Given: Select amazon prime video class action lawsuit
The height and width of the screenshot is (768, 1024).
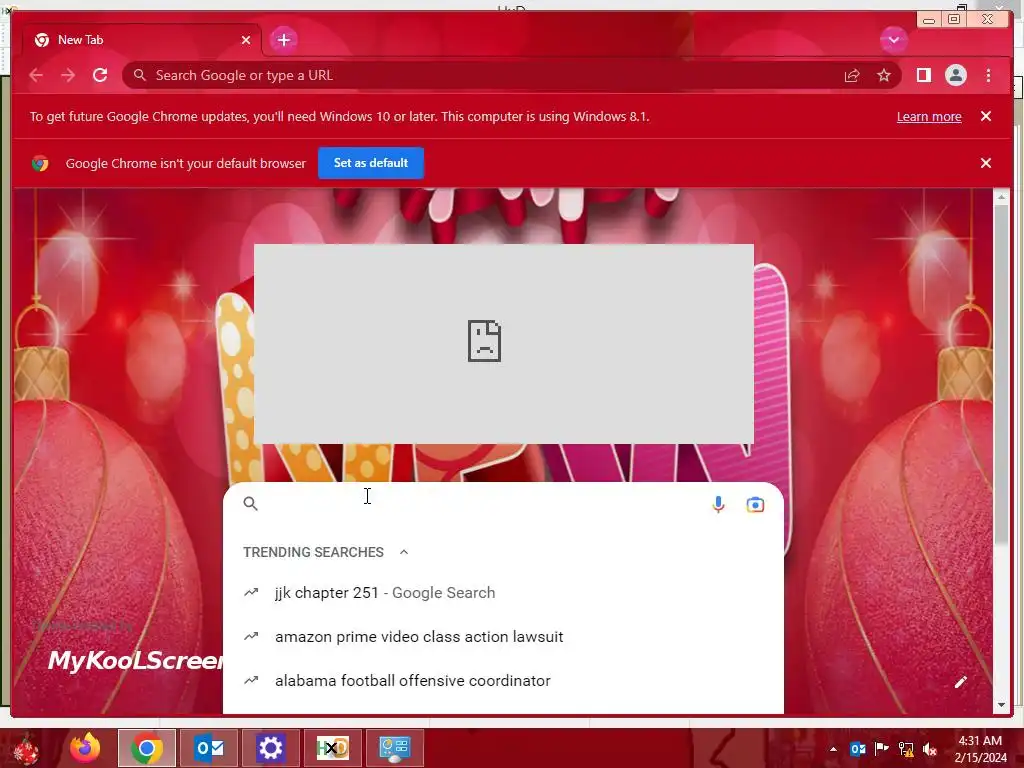Looking at the screenshot, I should coord(503,637).
